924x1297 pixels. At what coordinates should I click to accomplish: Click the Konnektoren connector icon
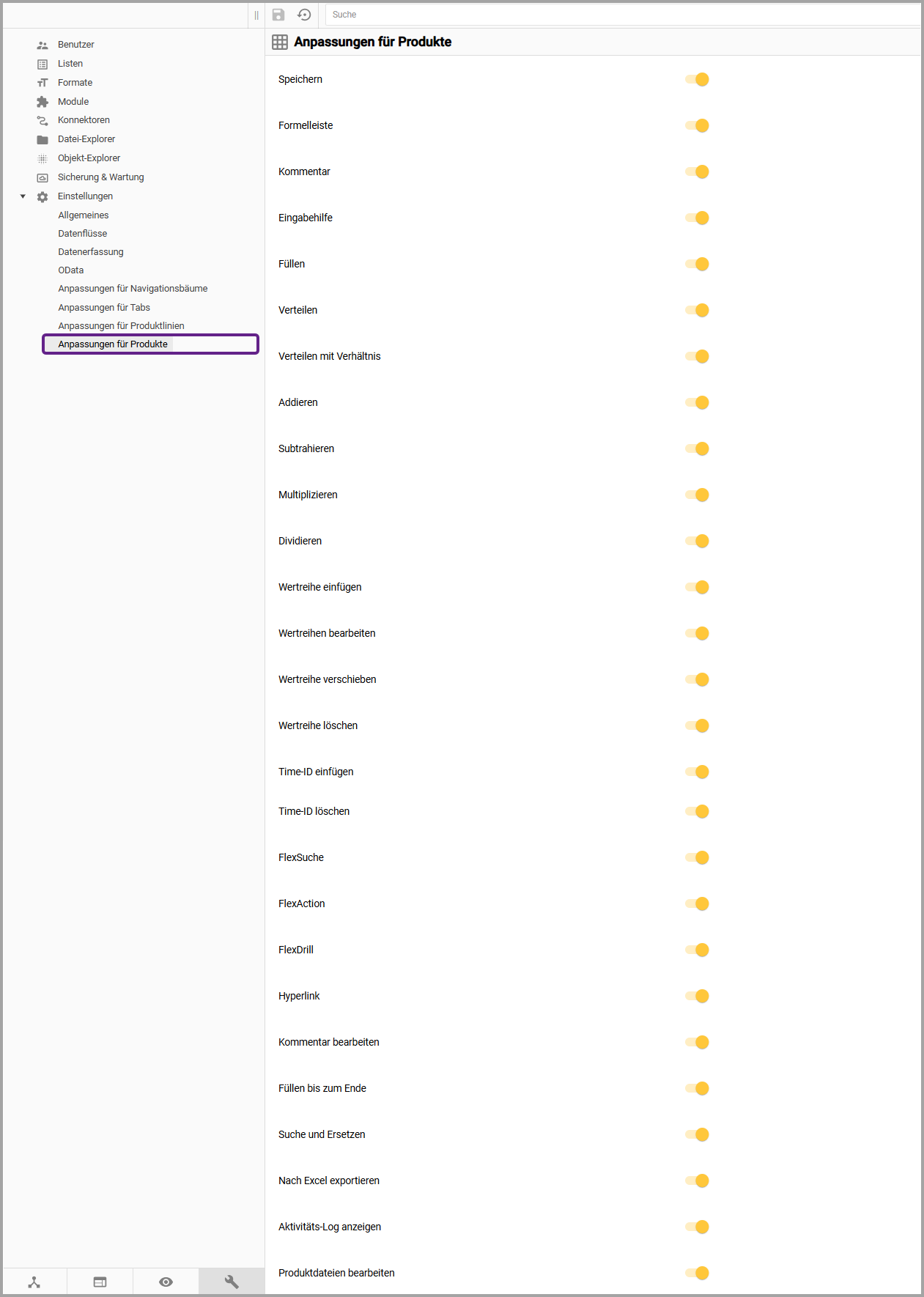[x=42, y=120]
